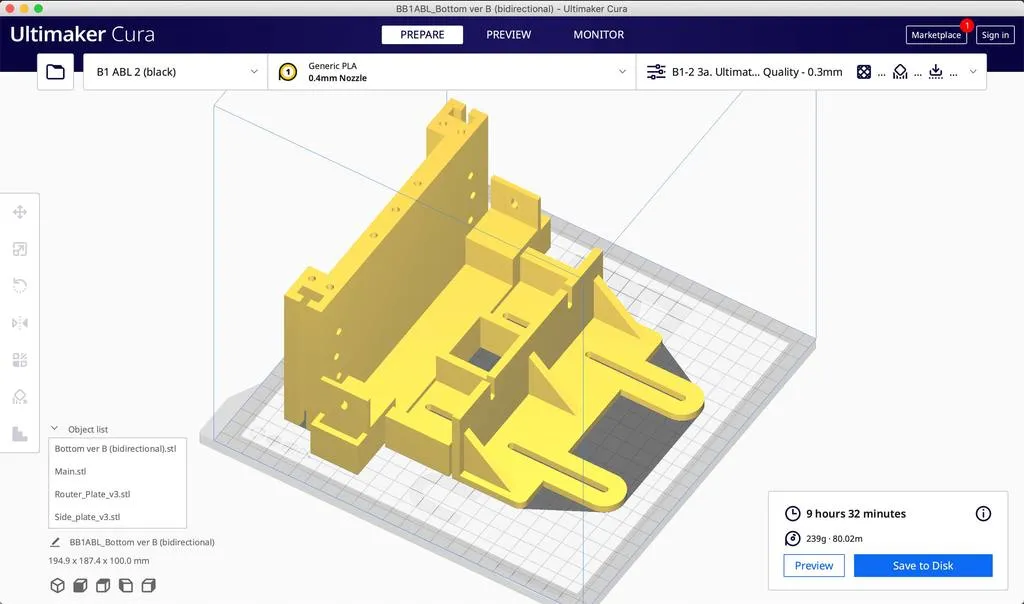Click the pencil rename job icon

(56, 542)
